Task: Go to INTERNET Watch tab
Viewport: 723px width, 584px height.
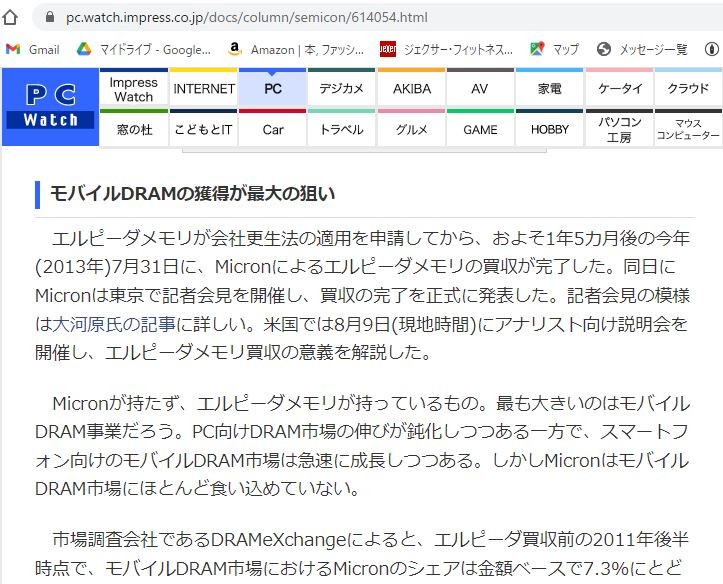Action: tap(203, 89)
